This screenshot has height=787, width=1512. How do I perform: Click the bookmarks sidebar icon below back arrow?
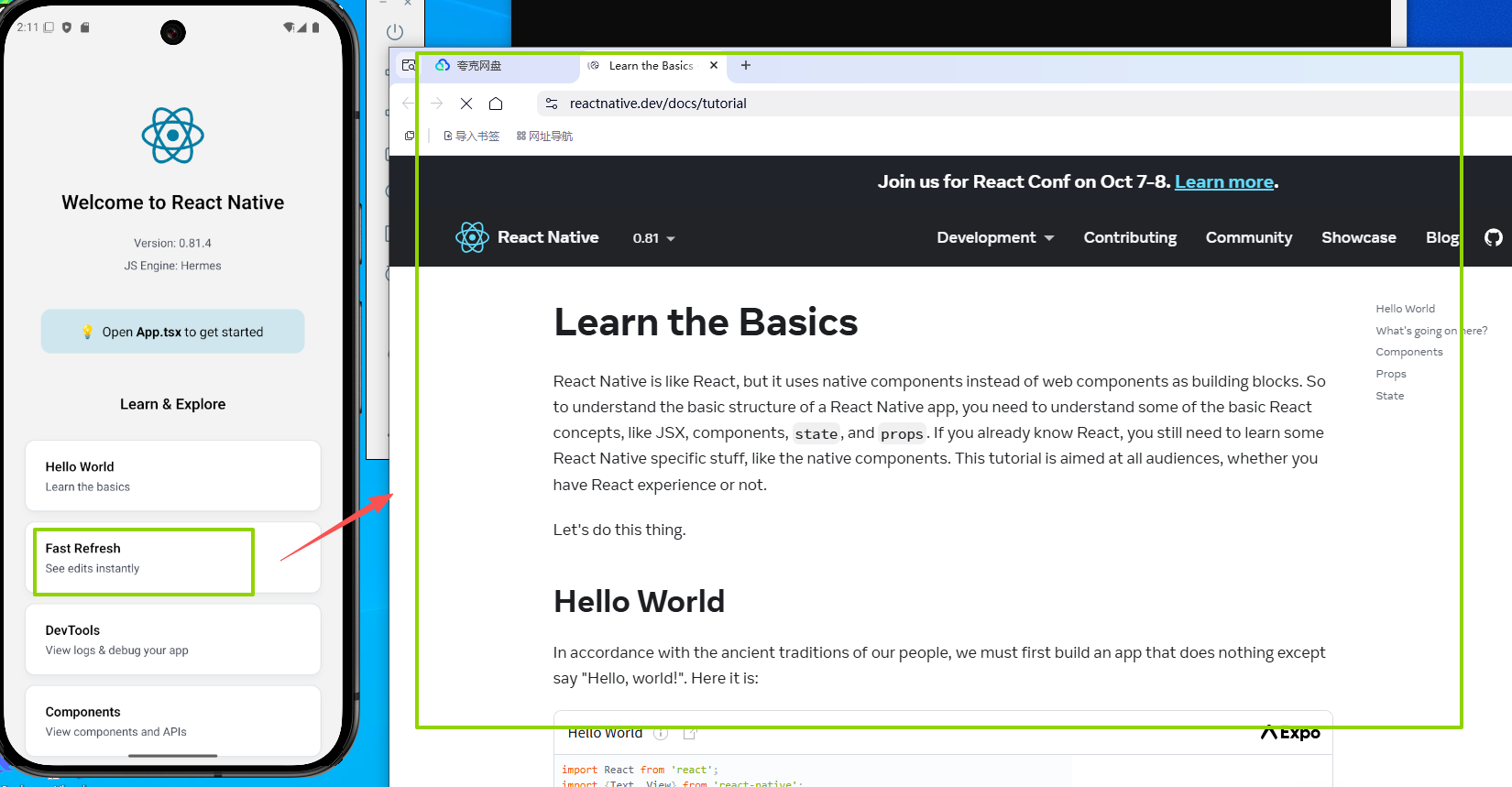click(x=410, y=136)
